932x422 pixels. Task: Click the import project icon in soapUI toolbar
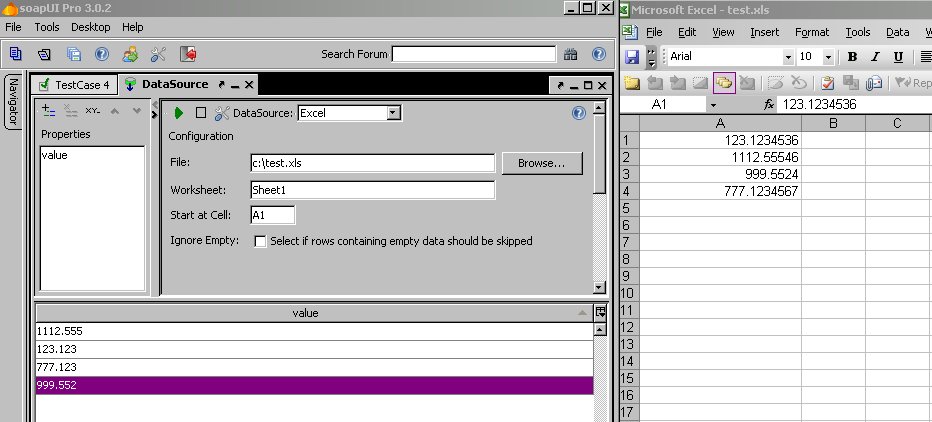[44, 54]
